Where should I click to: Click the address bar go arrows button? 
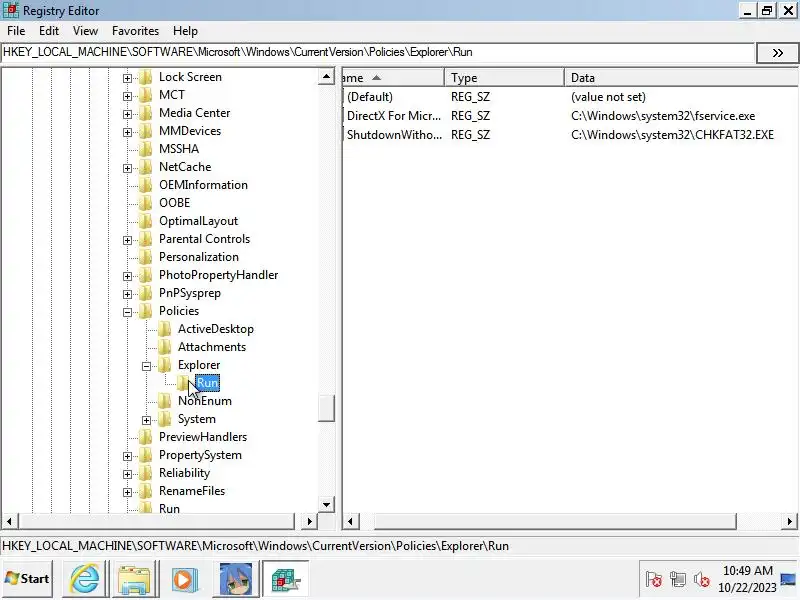tap(777, 53)
